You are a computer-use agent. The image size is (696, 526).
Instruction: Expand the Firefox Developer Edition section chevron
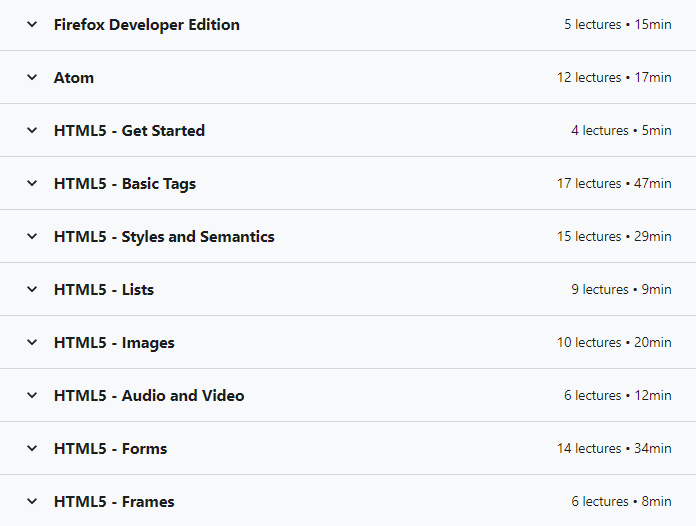point(32,24)
